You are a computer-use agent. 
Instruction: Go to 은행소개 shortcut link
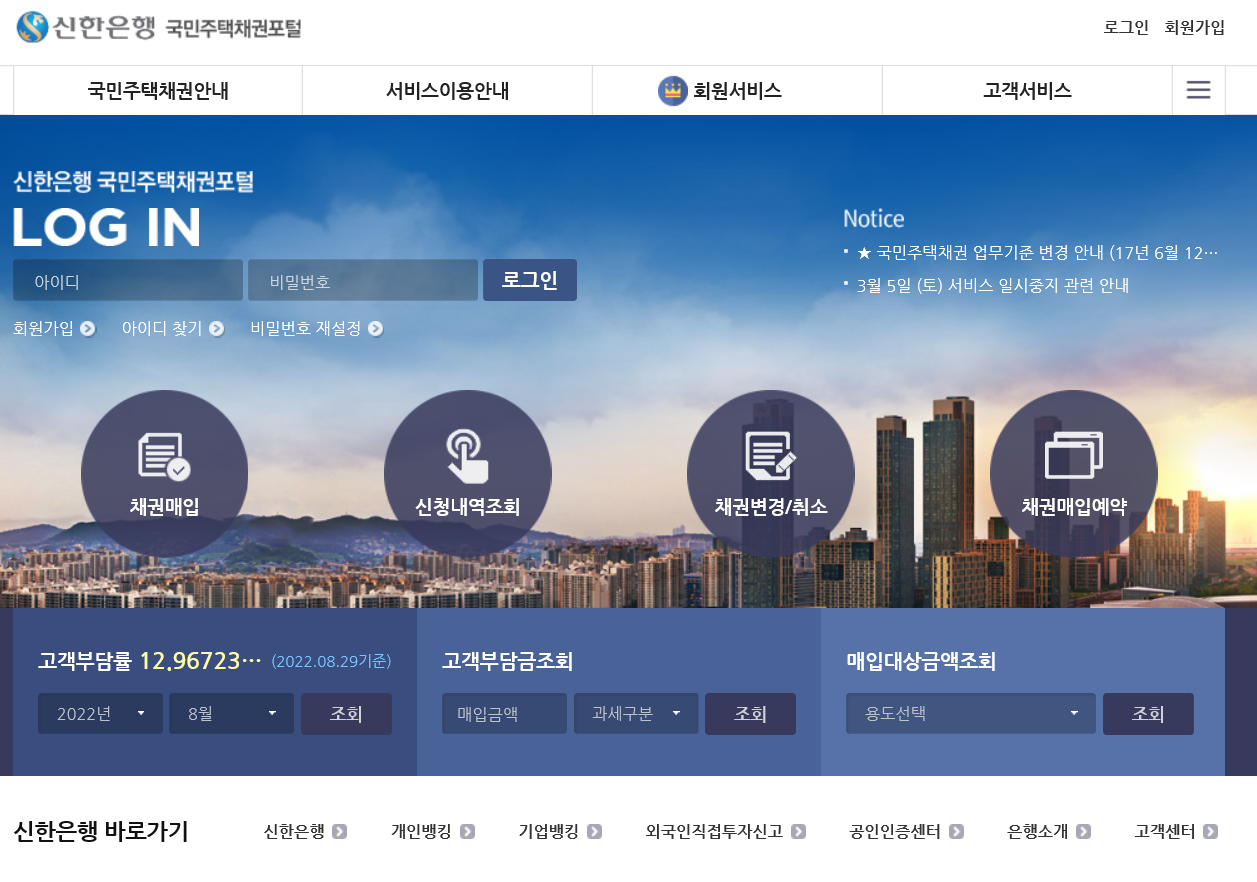pos(1038,831)
